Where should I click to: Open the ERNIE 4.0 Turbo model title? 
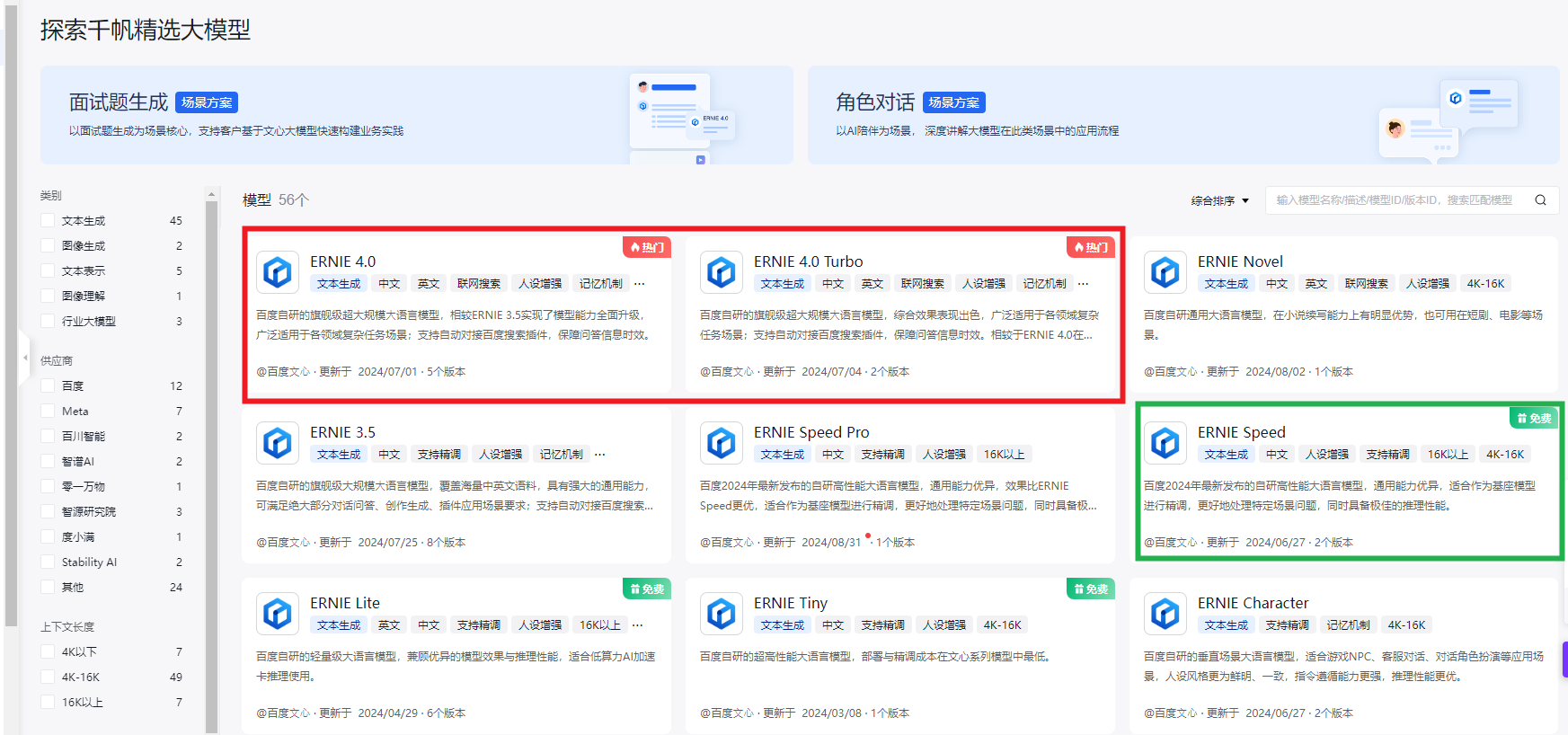[808, 261]
